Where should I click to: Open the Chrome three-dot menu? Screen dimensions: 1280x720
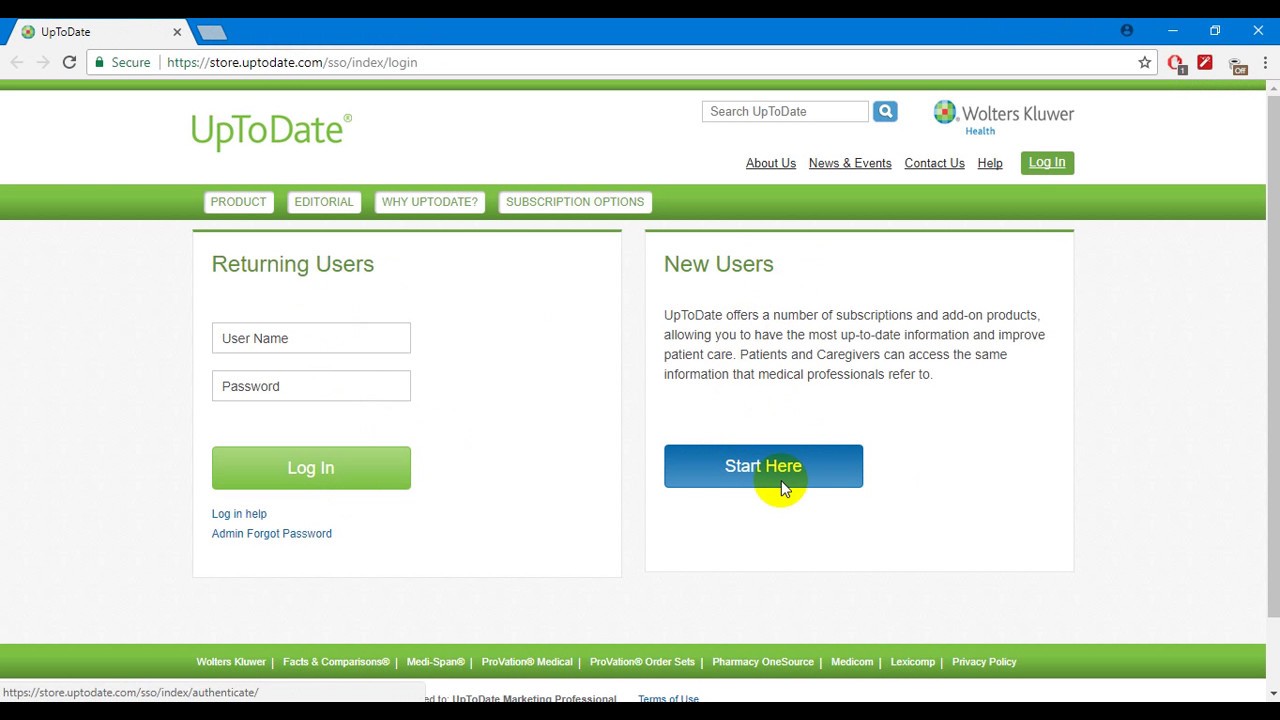click(1265, 62)
